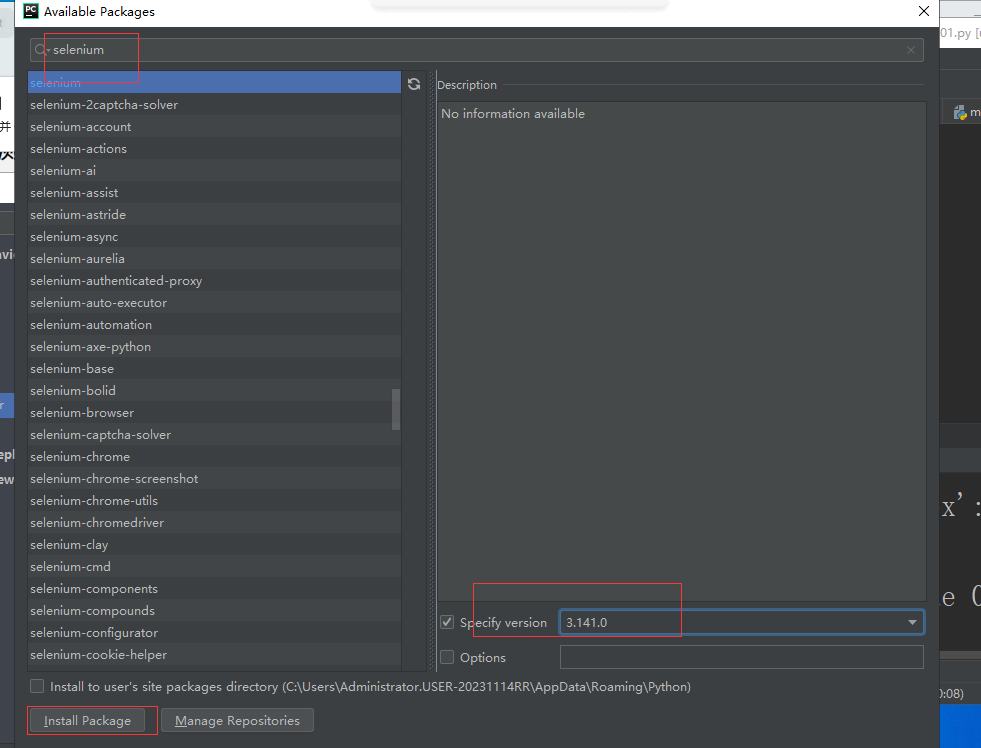Viewport: 981px width, 748px height.
Task: Select selenium-clay package
Action: point(214,544)
